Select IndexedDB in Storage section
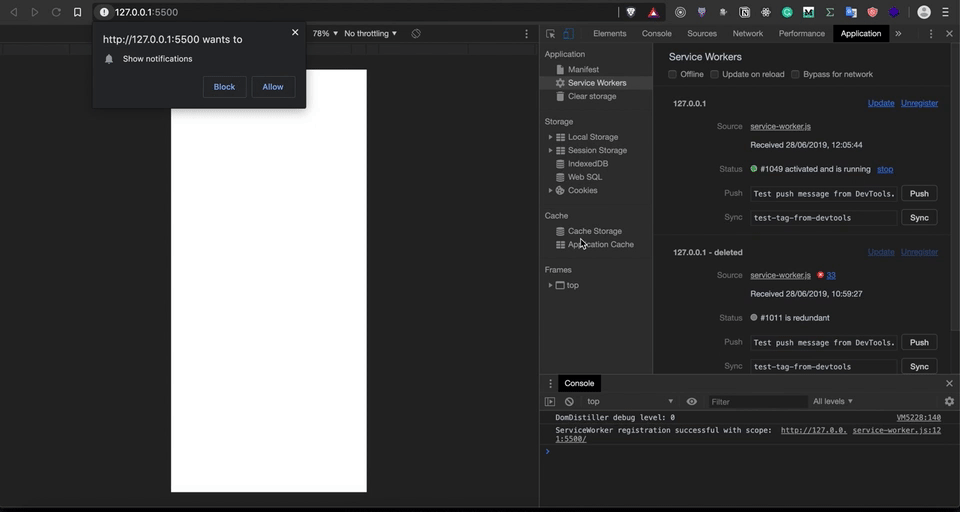 point(588,164)
